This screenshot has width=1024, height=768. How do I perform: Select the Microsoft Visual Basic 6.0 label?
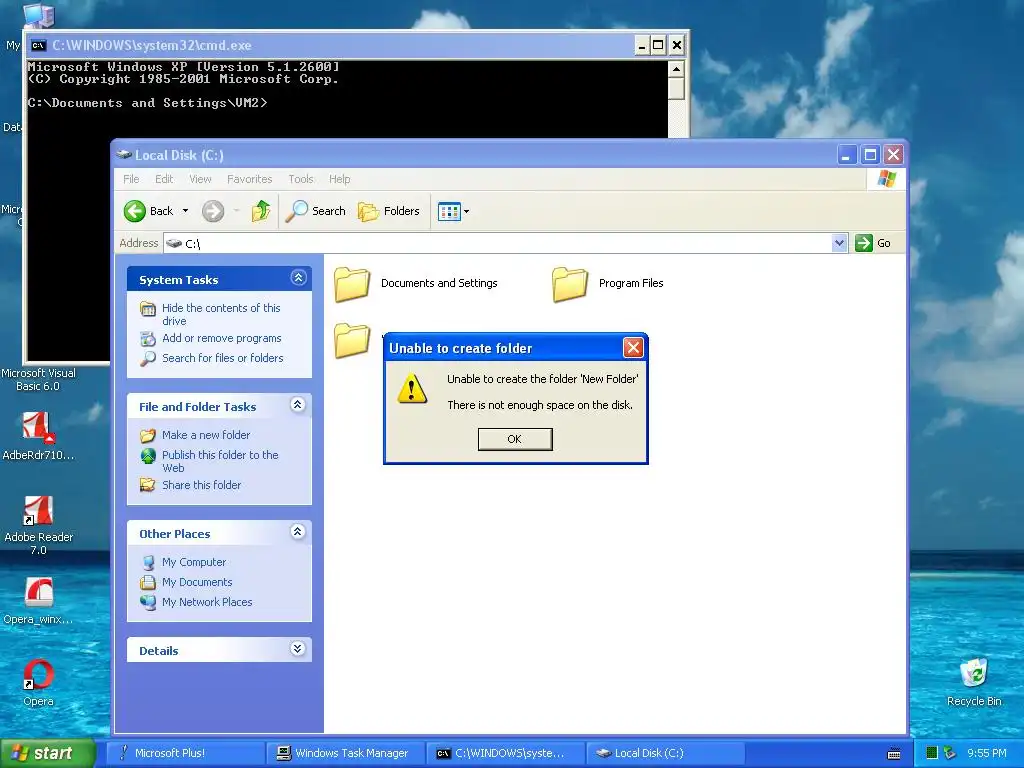(x=38, y=379)
